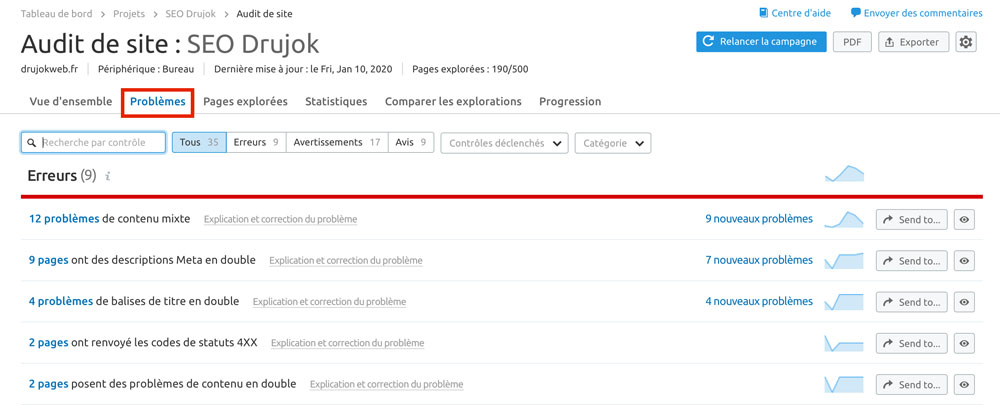Click the Exporter button

tap(913, 42)
